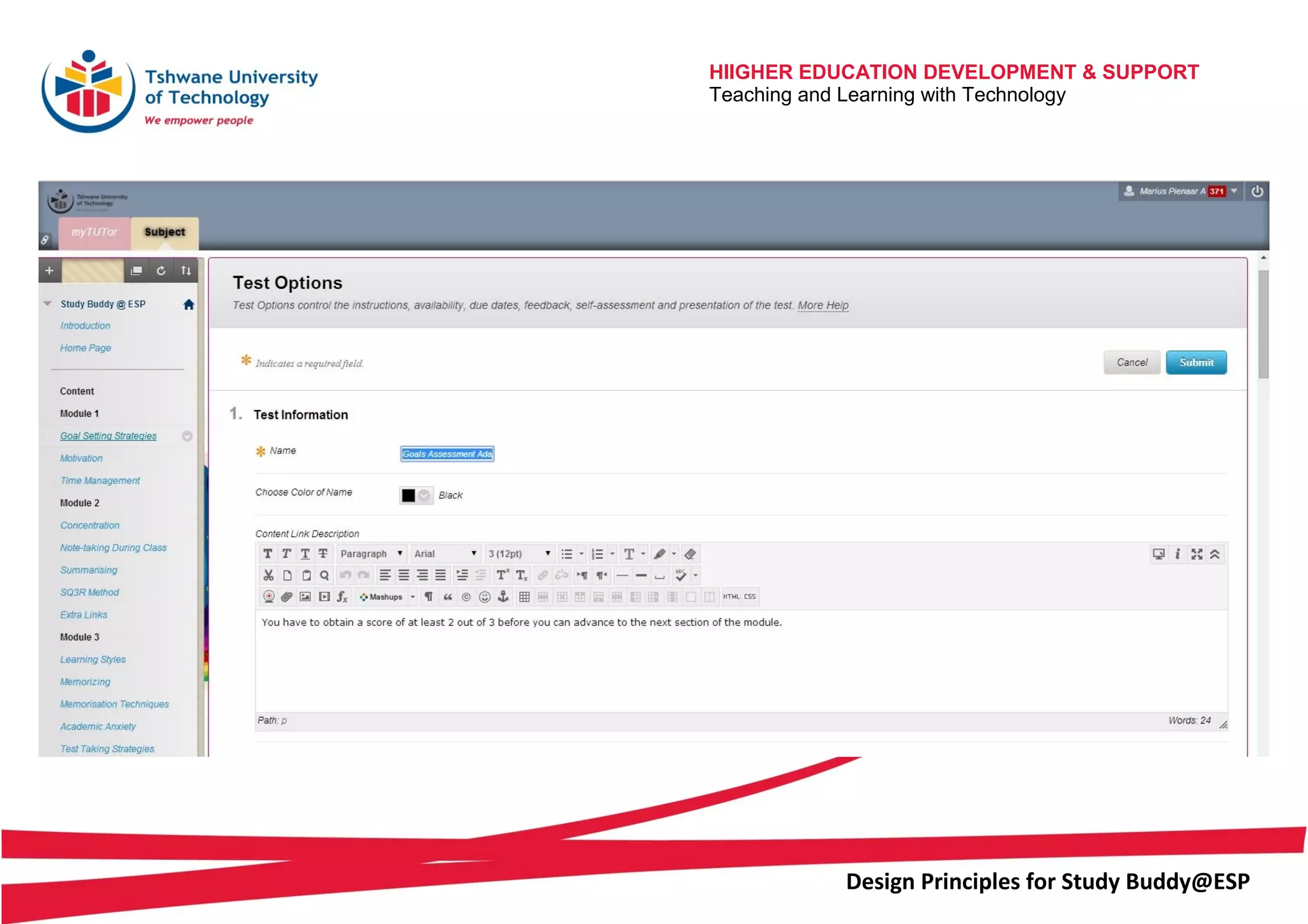The width and height of the screenshot is (1308, 924).
Task: Click the insert embedded media icon
Action: [324, 597]
